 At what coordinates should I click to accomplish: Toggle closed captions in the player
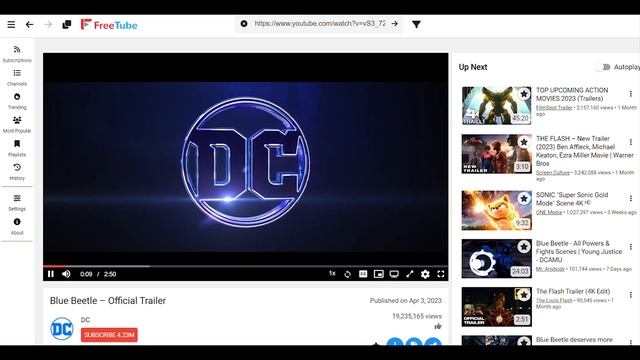tap(363, 274)
